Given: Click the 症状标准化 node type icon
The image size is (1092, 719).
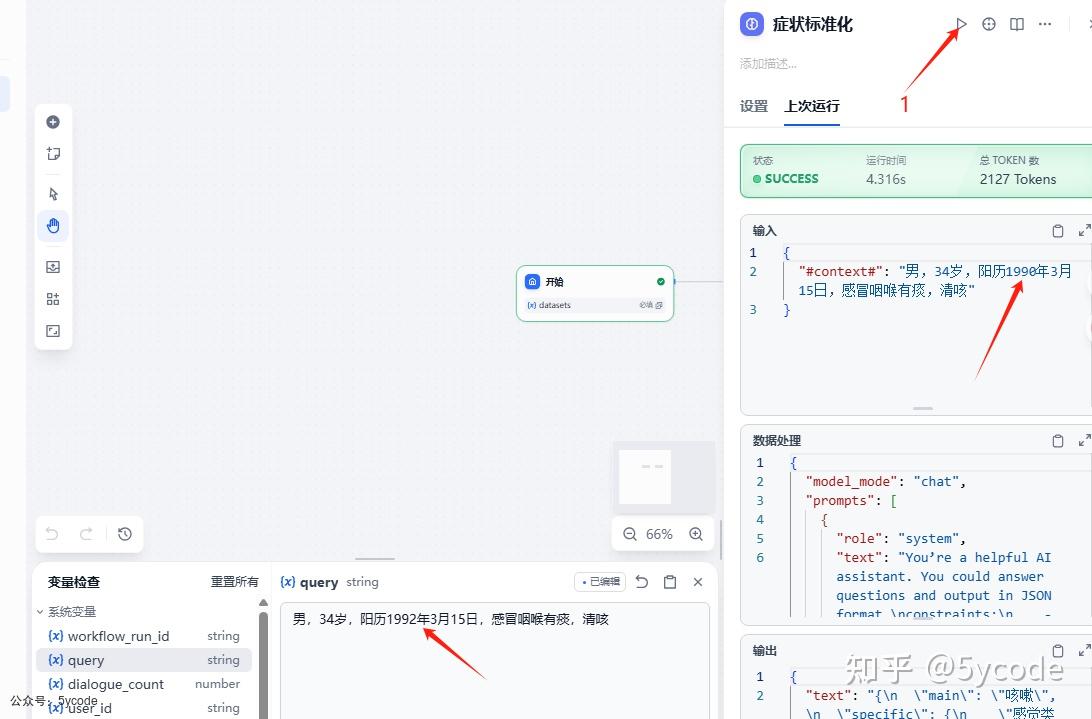Looking at the screenshot, I should click(x=751, y=24).
